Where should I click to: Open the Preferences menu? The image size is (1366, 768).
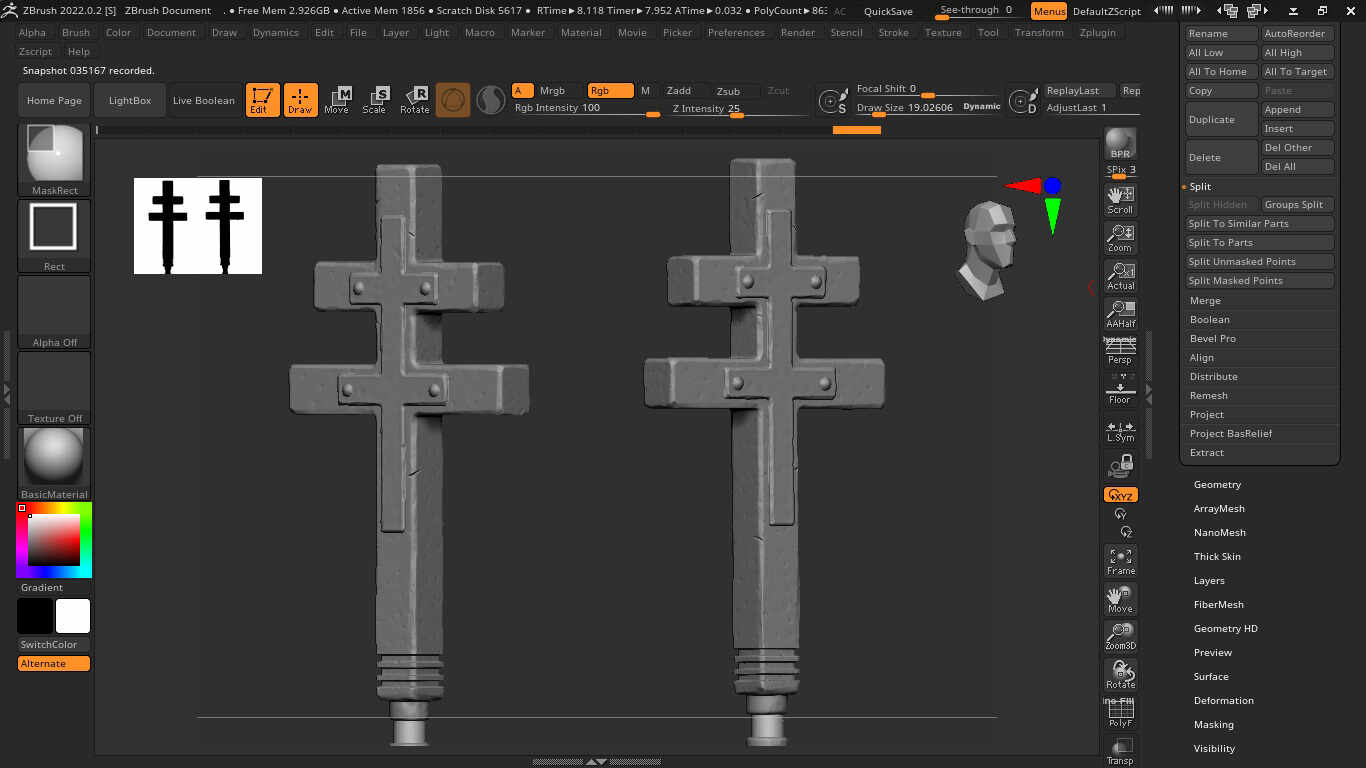pyautogui.click(x=736, y=32)
